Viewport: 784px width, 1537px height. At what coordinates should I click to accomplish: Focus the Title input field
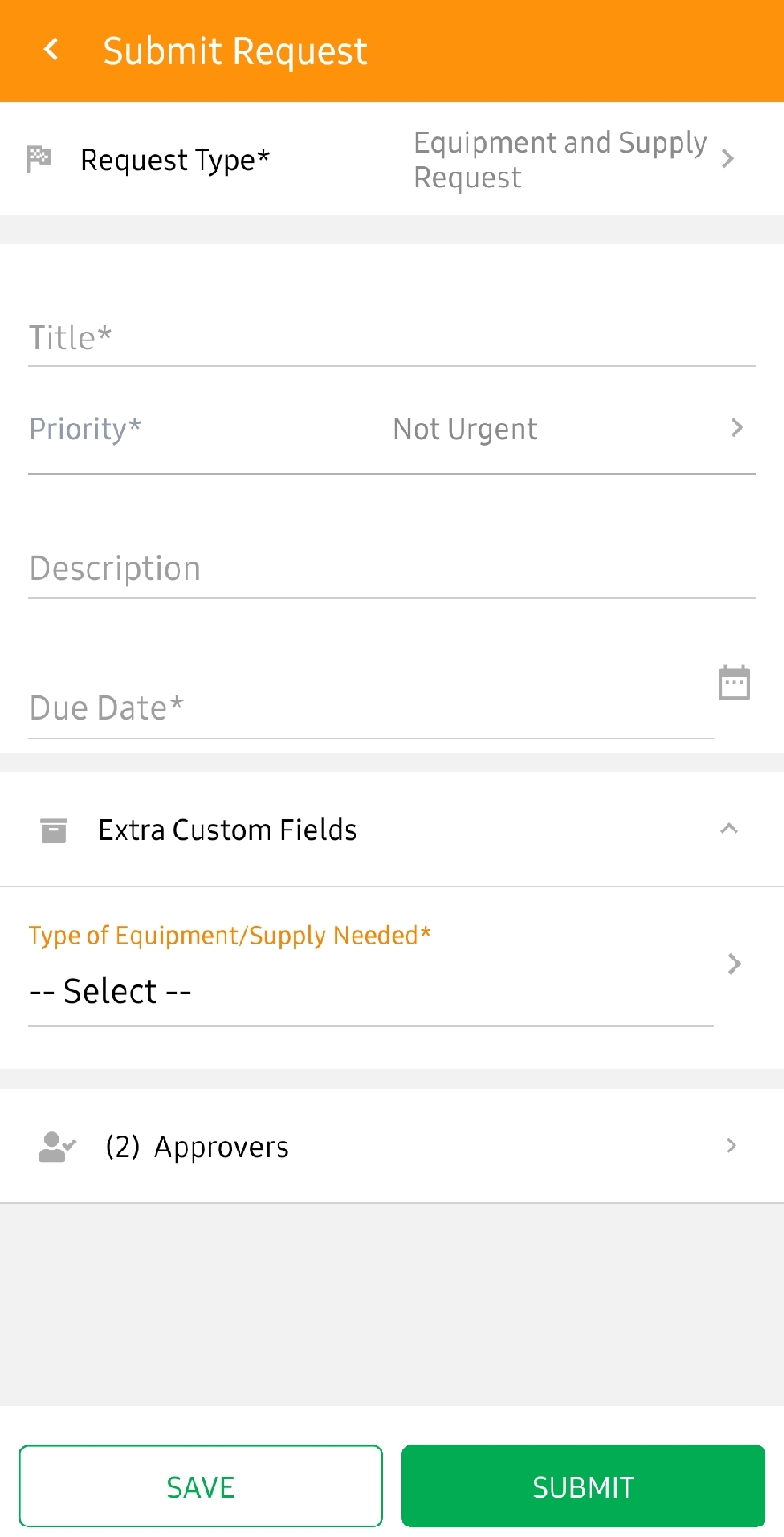392,338
